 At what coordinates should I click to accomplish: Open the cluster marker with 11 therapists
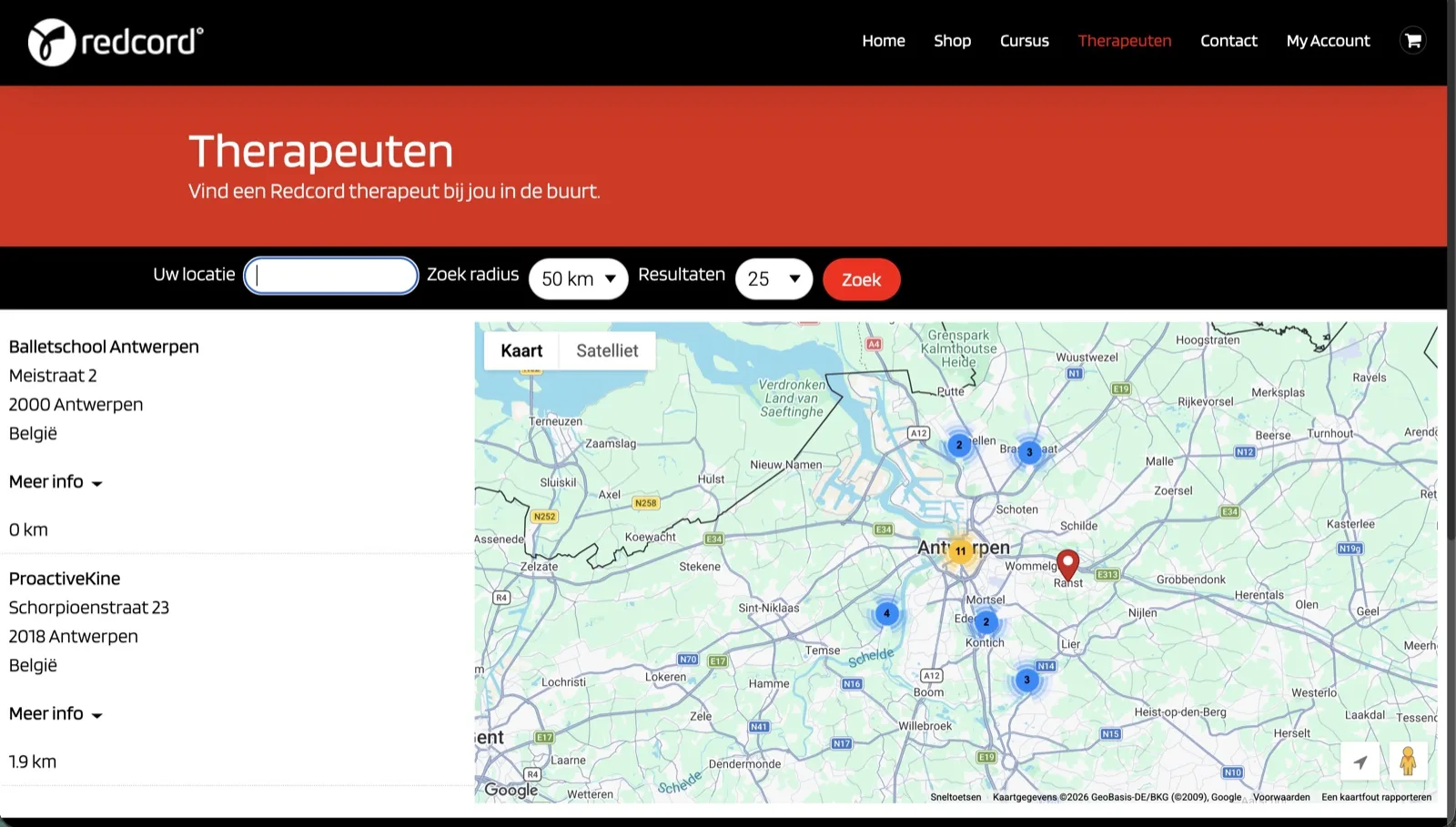point(960,550)
